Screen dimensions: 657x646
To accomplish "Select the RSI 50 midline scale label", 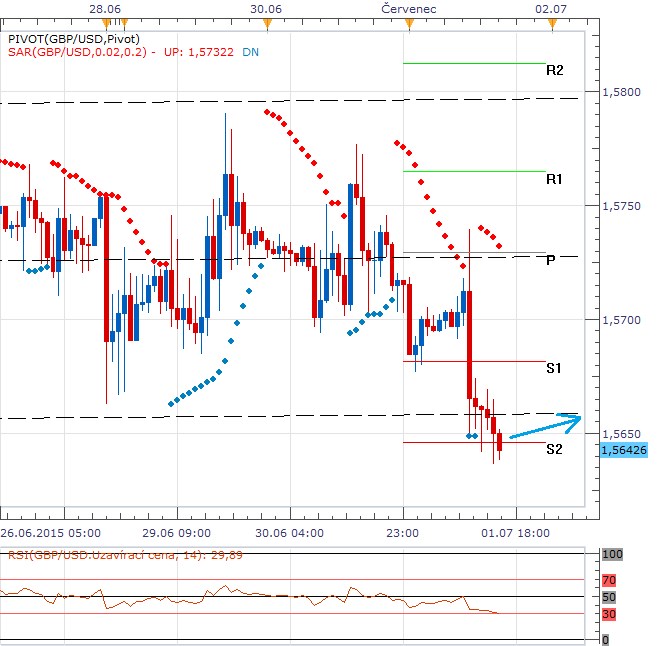I will pos(609,597).
